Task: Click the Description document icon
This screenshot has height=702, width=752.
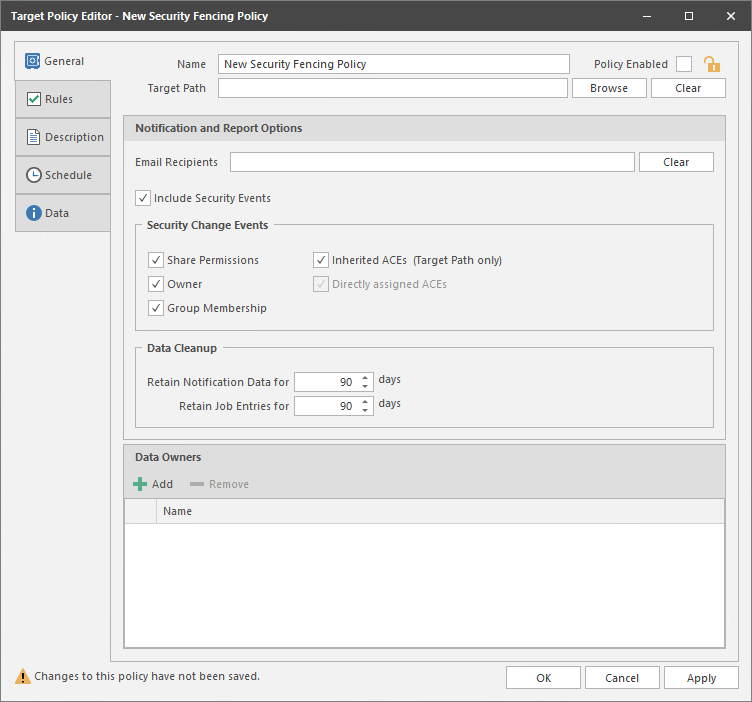Action: point(33,137)
